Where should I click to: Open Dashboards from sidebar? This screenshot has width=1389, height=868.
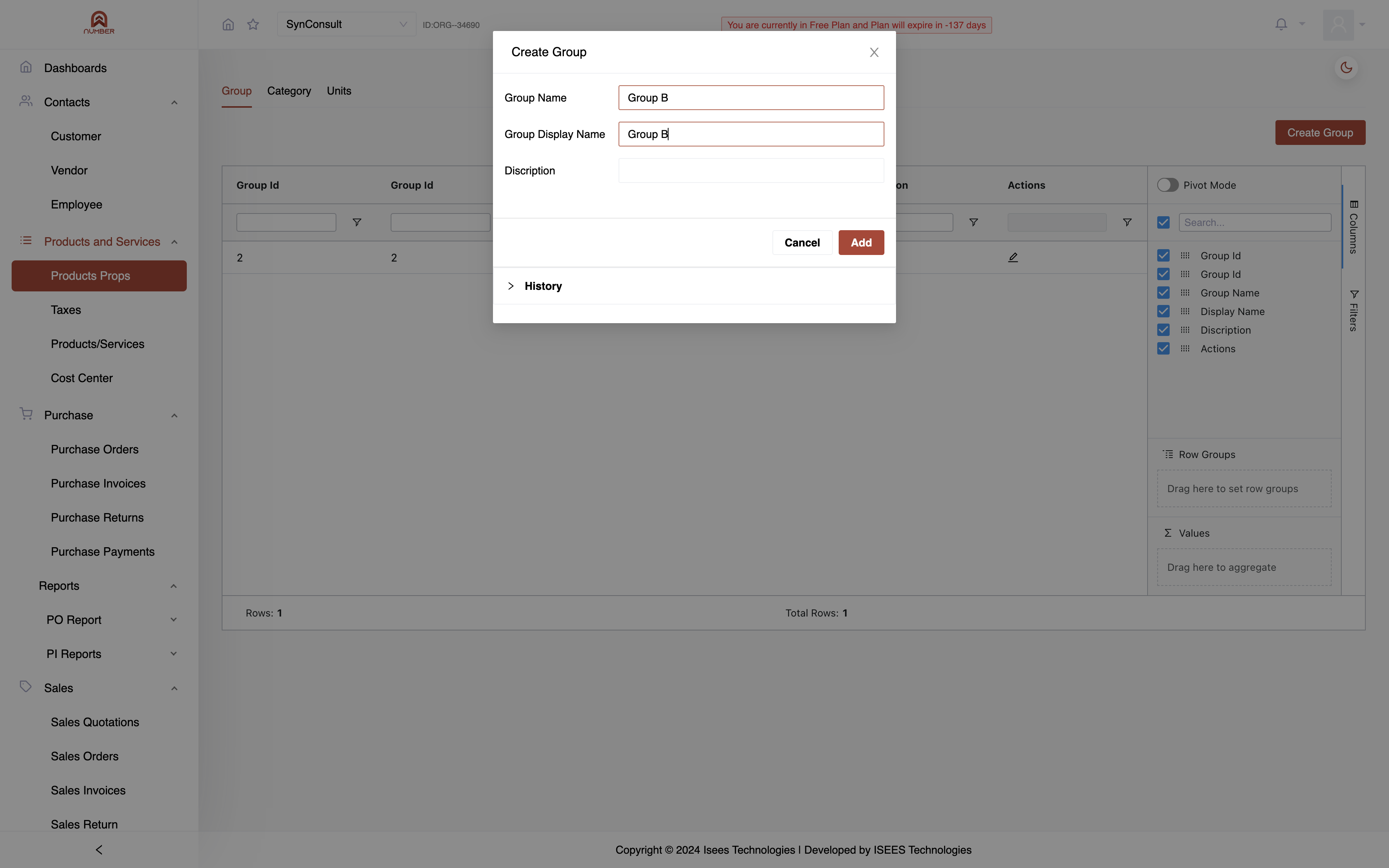(x=75, y=68)
